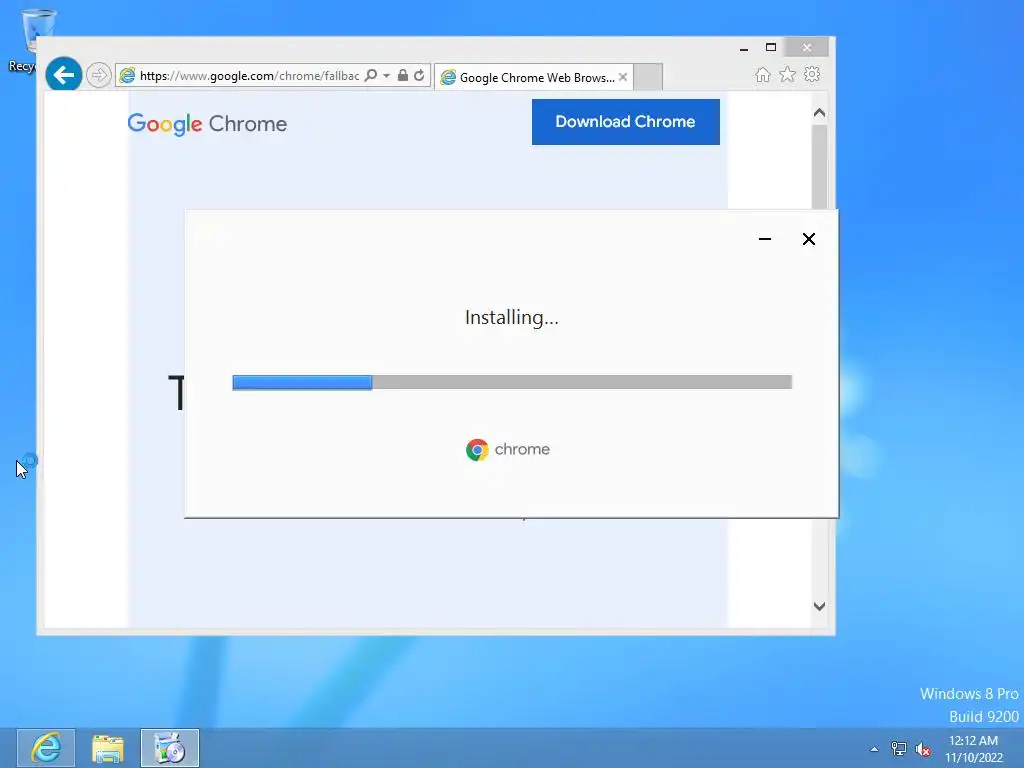The height and width of the screenshot is (768, 1024).
Task: Open favorites with the star icon
Action: point(788,74)
